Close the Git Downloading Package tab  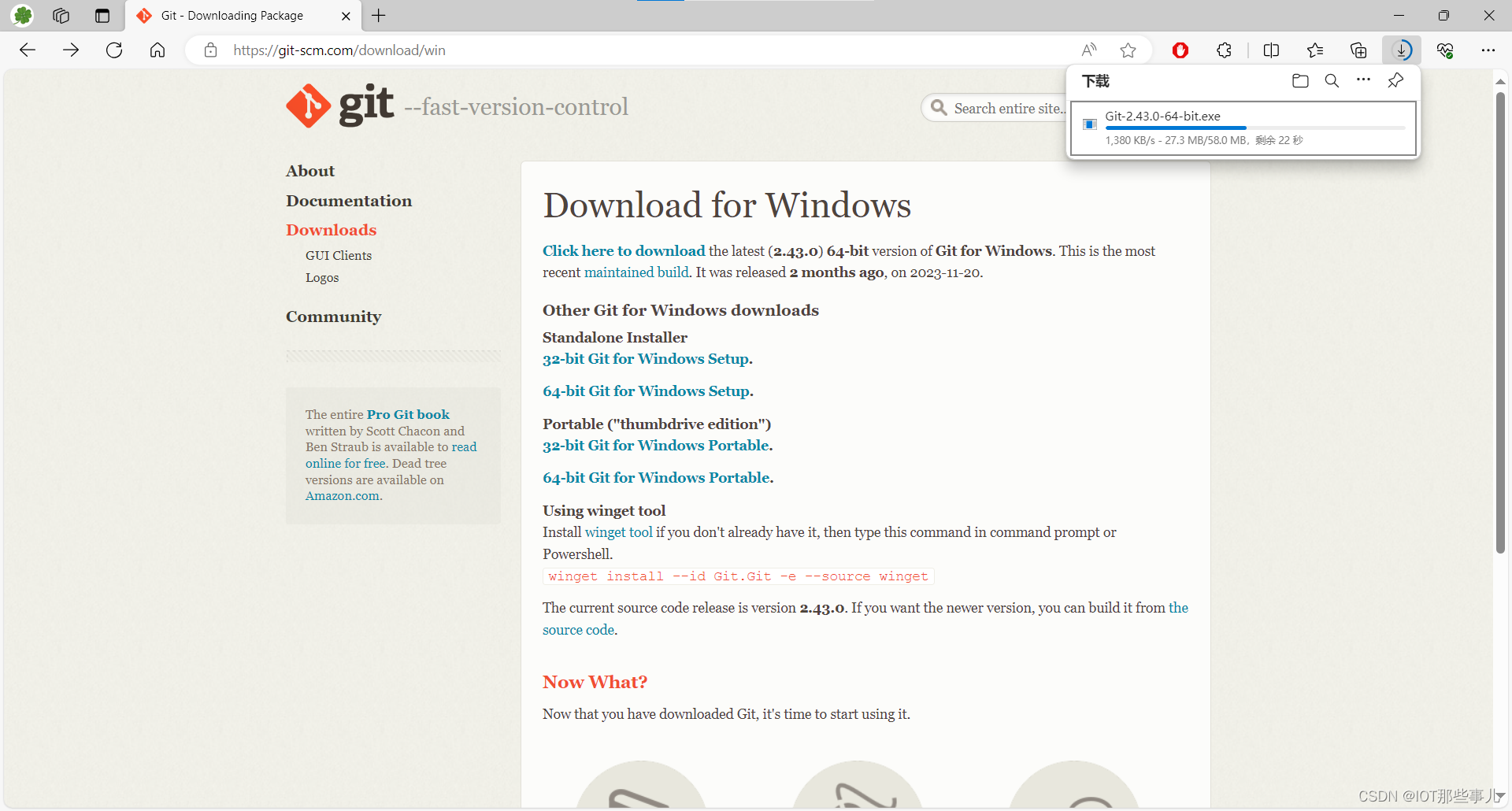click(x=346, y=16)
